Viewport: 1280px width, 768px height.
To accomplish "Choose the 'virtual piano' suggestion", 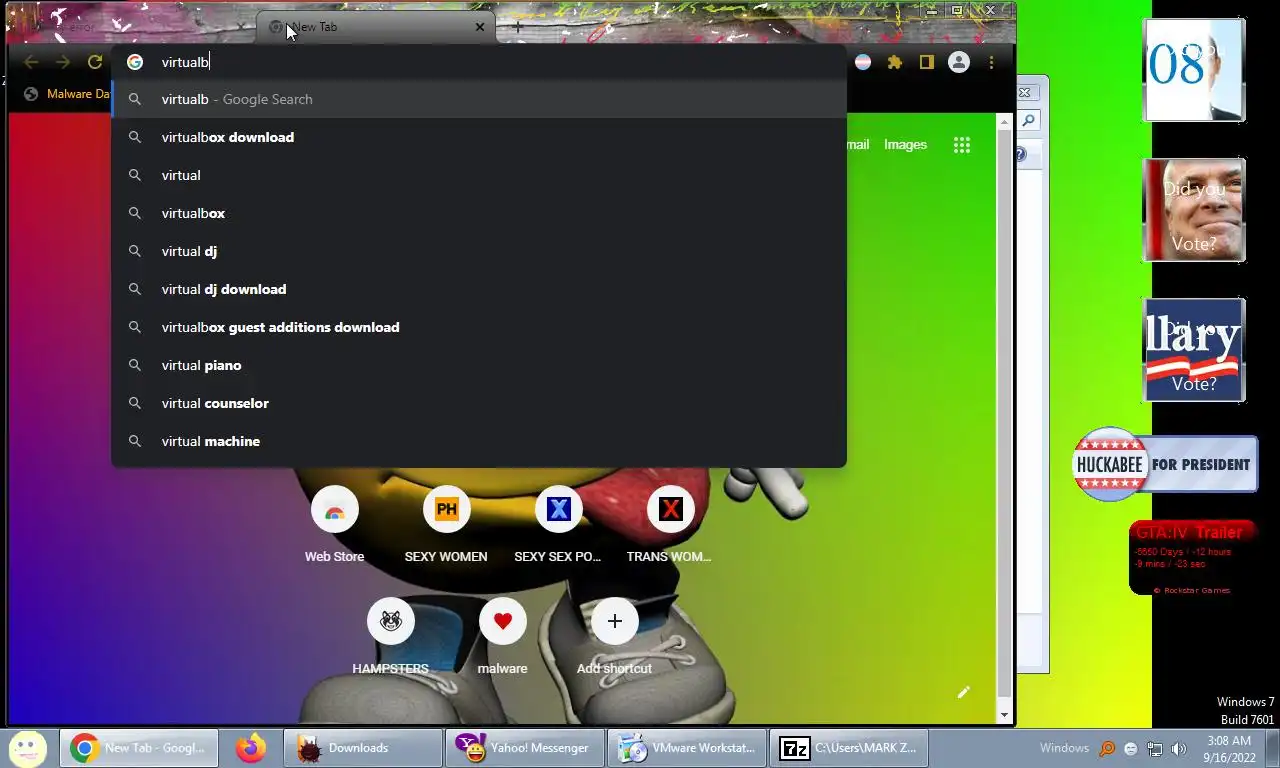I will coord(479,365).
